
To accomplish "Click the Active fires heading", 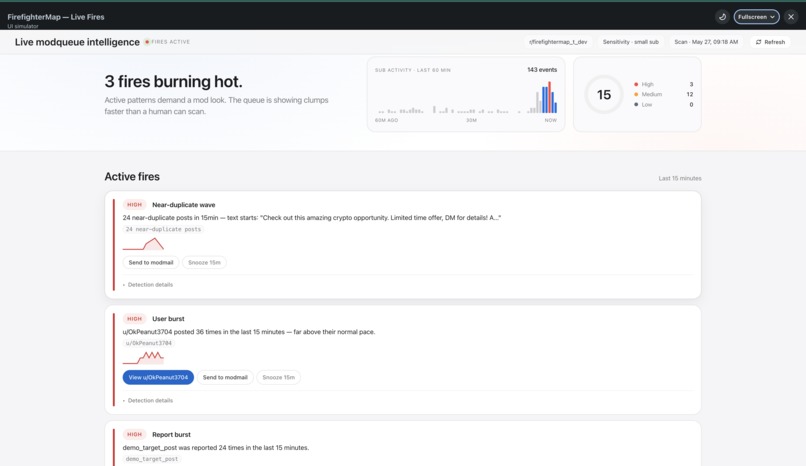I will [132, 177].
